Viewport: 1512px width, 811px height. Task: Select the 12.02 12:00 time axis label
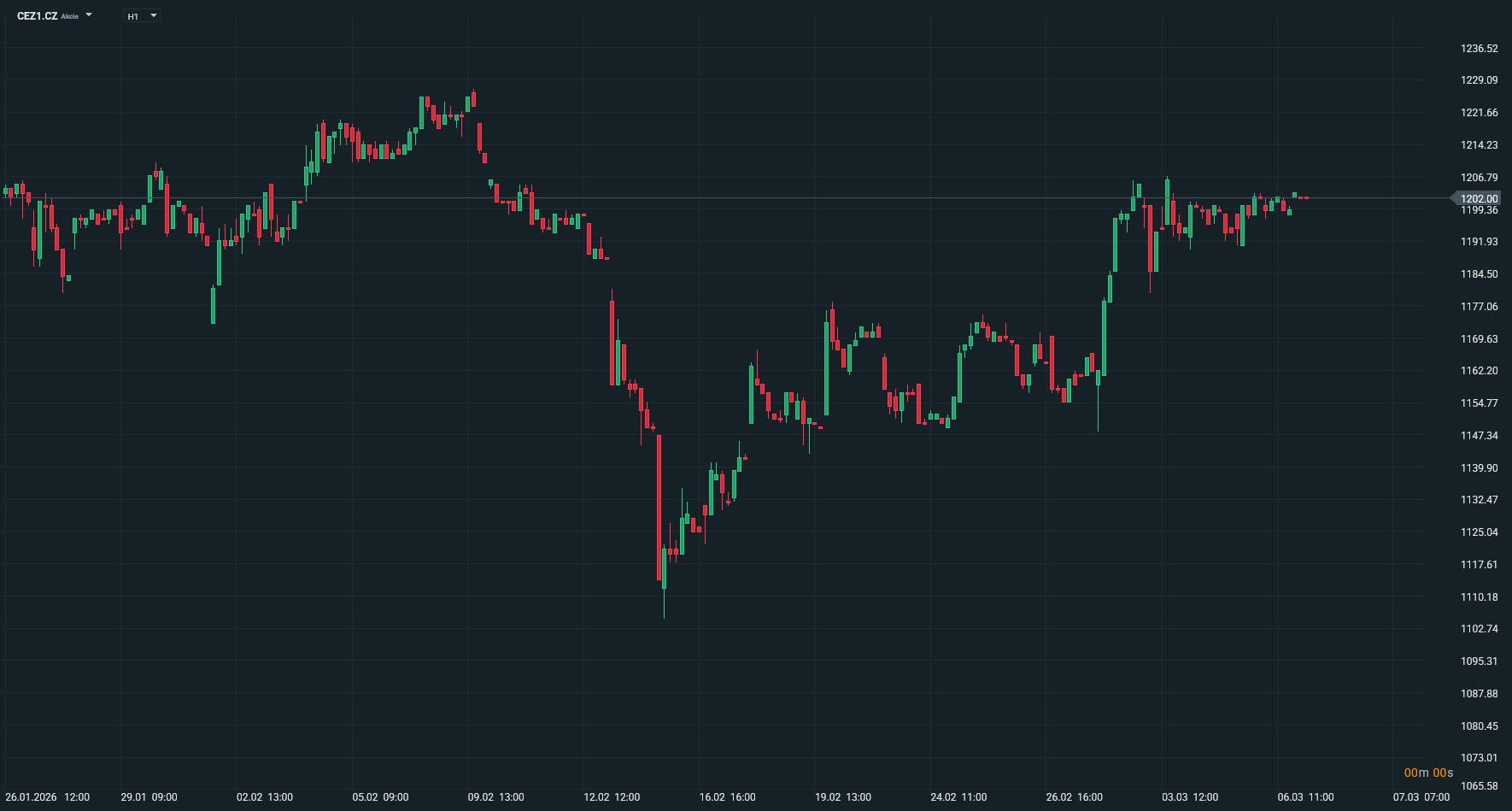coord(612,797)
